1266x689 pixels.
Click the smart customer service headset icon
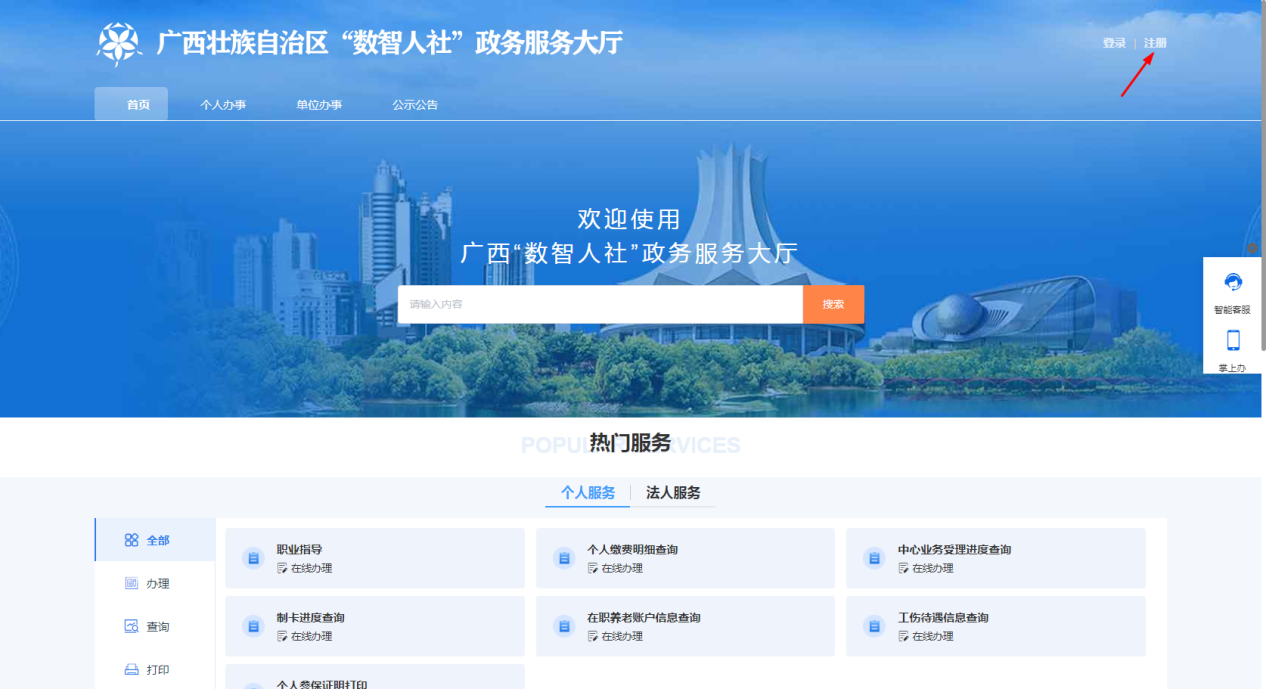(x=1233, y=283)
